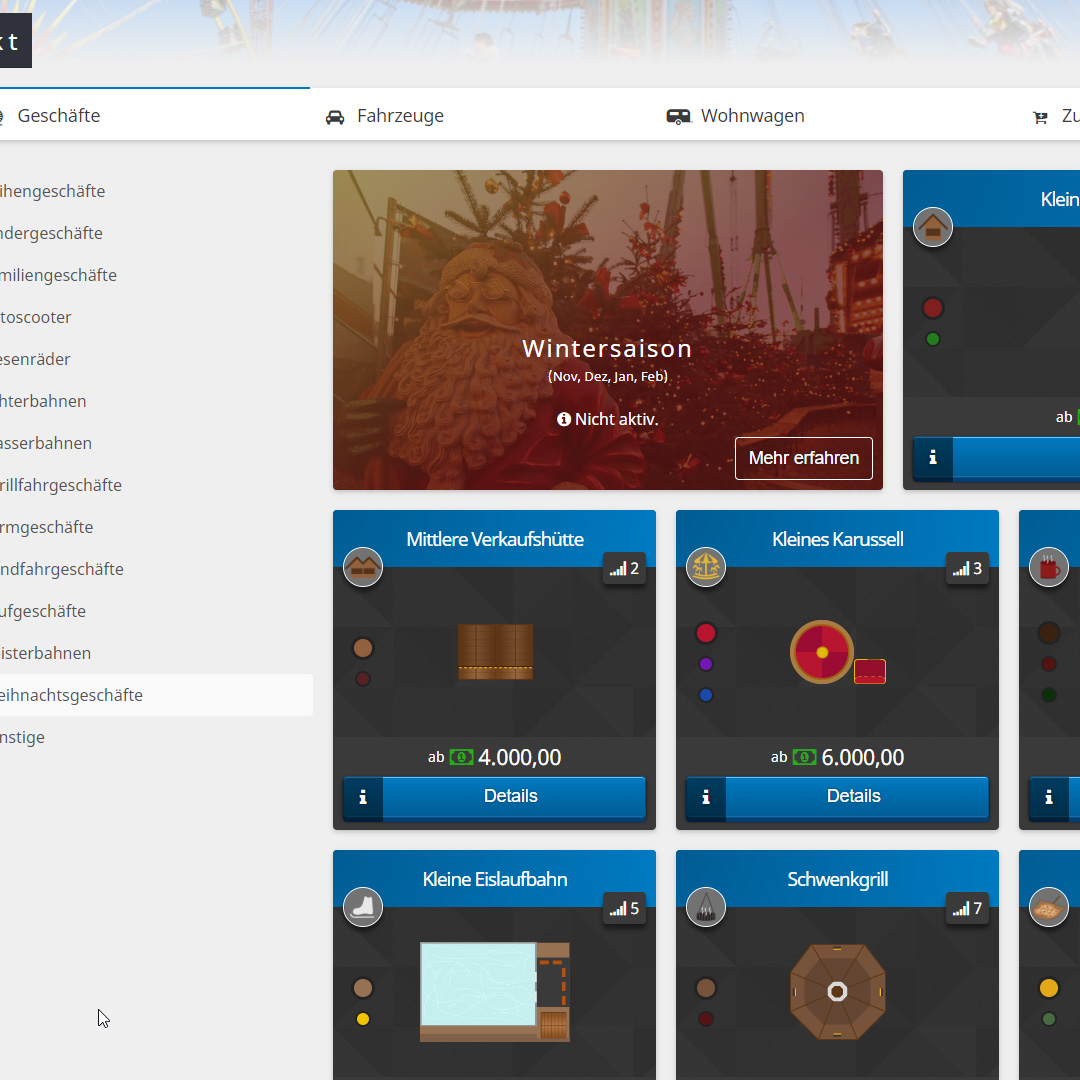Click the Mittlere Verkaufshütte hut icon
This screenshot has height=1080, width=1080.
point(363,567)
